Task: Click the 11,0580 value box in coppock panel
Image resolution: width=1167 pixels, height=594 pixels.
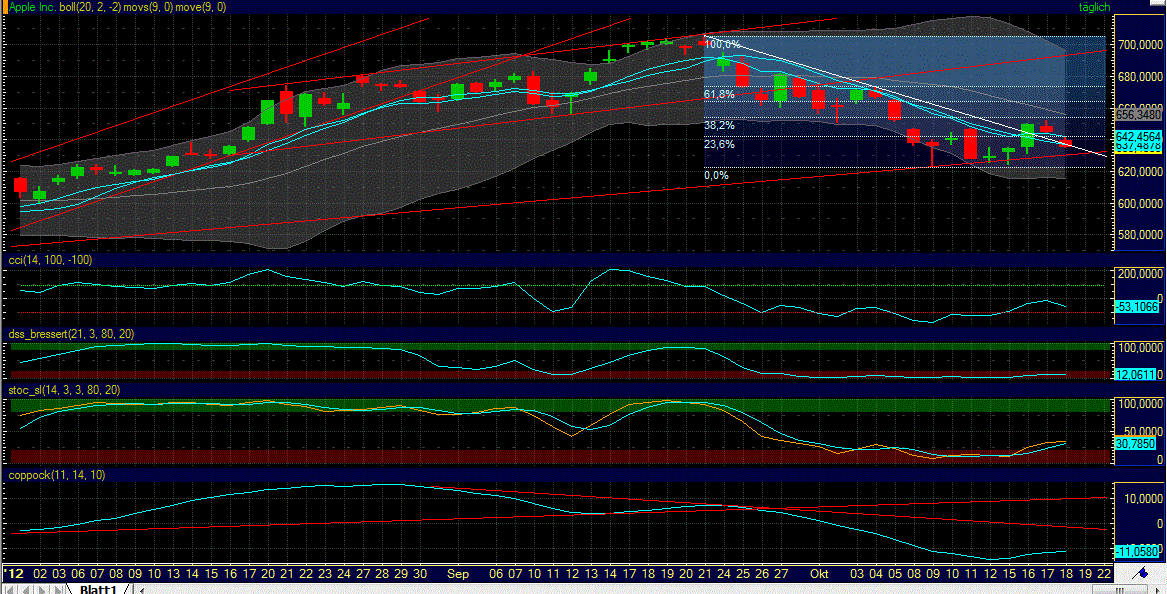Action: [1139, 550]
